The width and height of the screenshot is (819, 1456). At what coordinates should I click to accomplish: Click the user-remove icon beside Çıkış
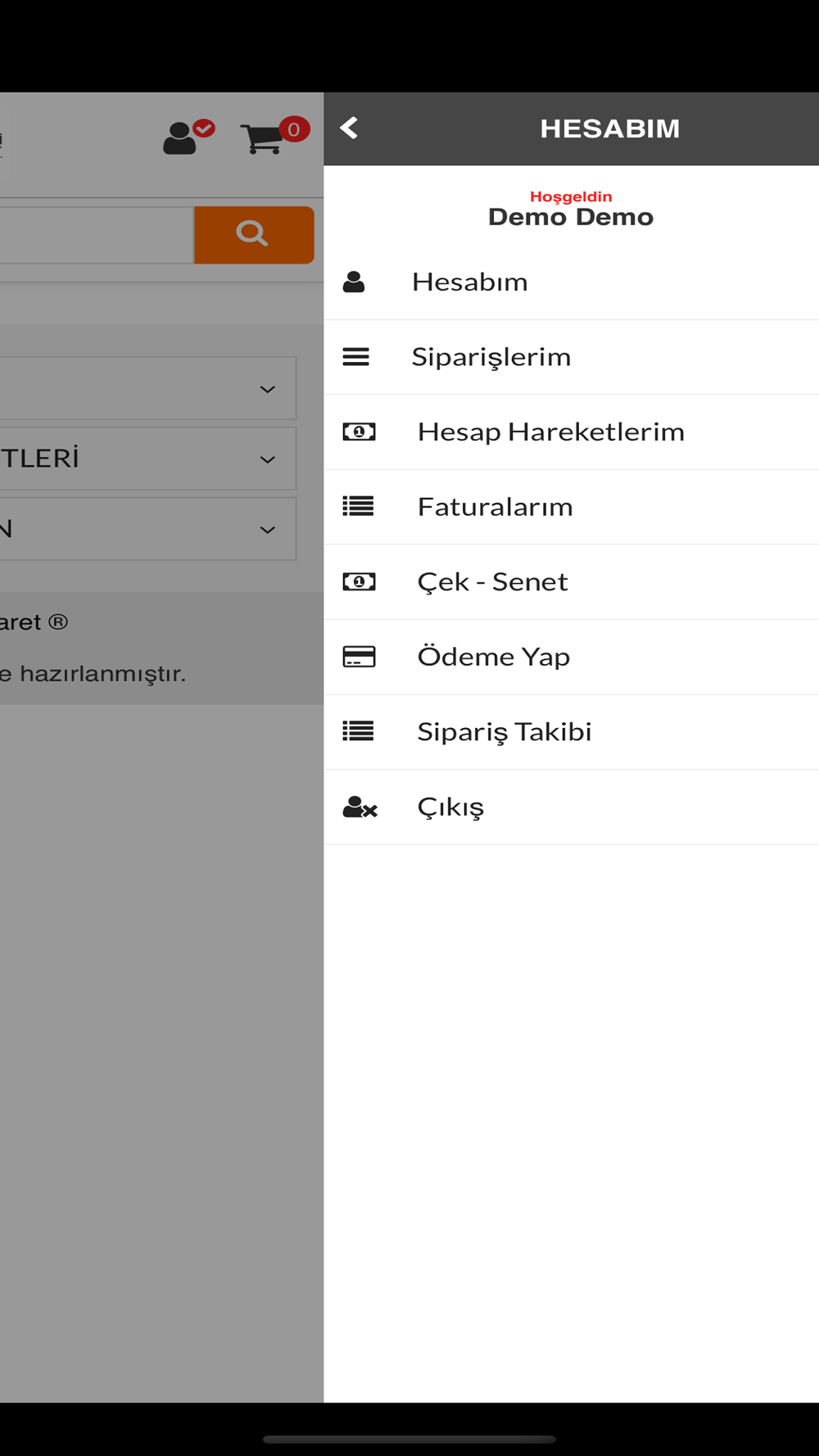360,807
